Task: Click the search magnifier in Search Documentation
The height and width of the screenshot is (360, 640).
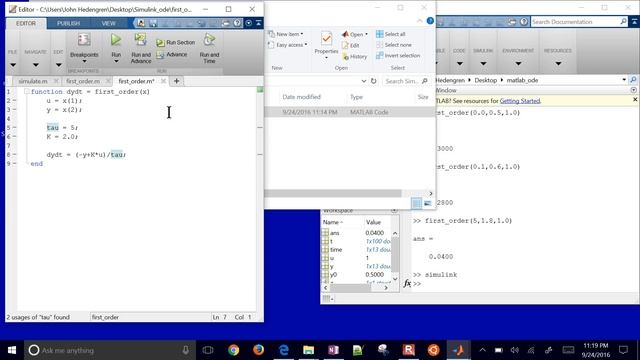Action: [x=623, y=21]
